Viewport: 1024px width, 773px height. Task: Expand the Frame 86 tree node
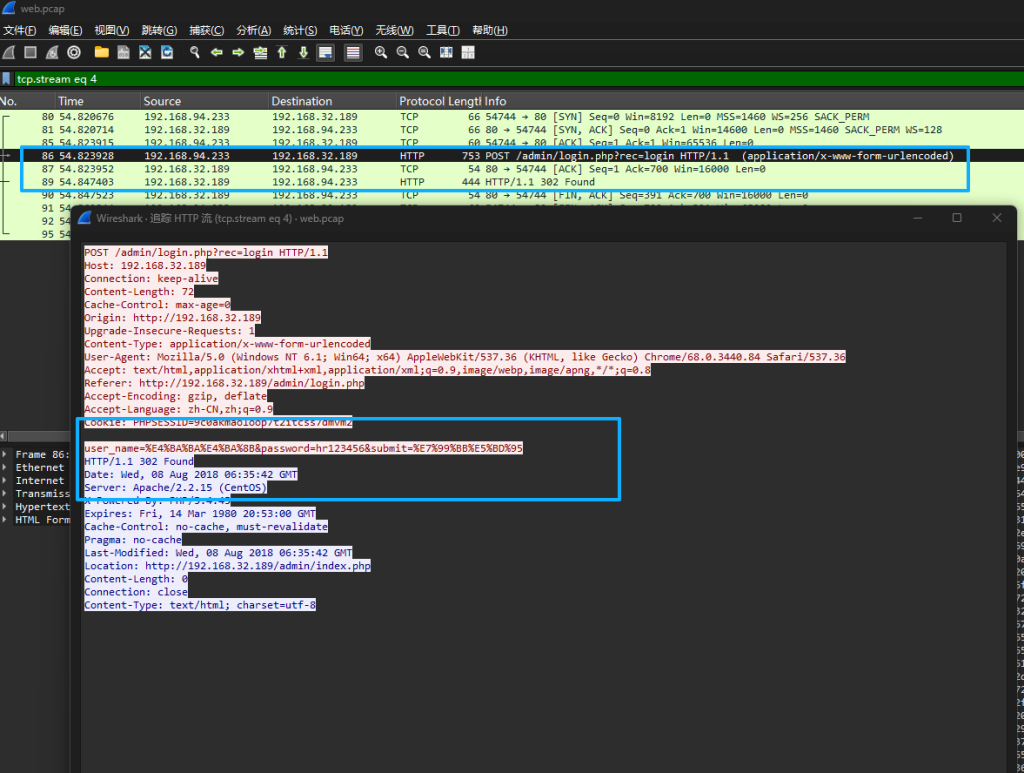click(x=7, y=454)
